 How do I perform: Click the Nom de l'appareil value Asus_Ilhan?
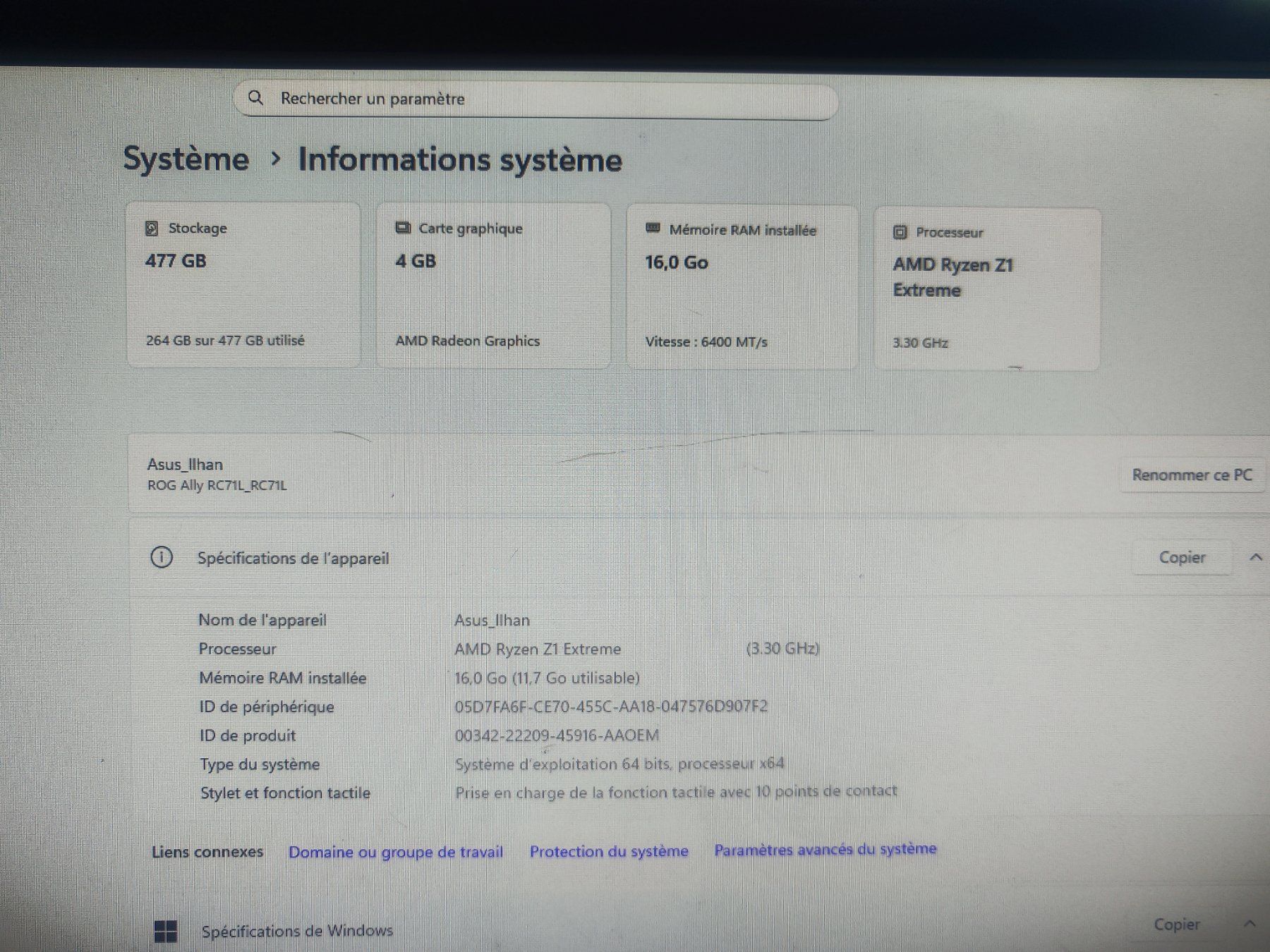(492, 621)
